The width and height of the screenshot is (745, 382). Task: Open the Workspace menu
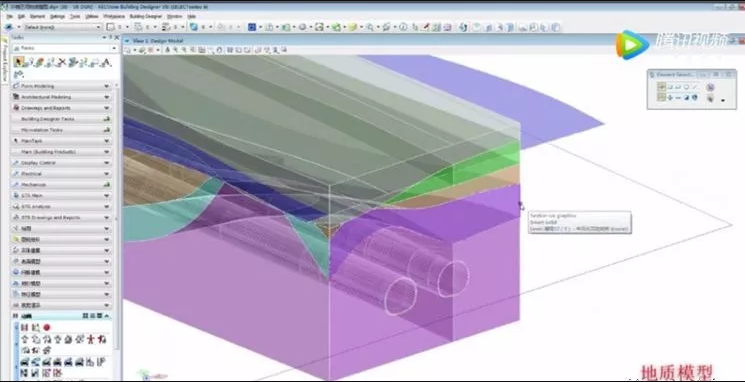(x=115, y=16)
